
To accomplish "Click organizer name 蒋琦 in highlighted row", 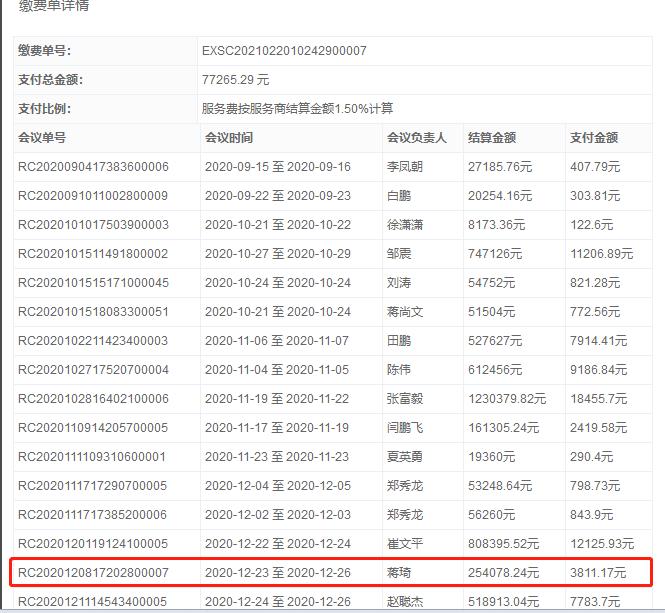I will (399, 573).
